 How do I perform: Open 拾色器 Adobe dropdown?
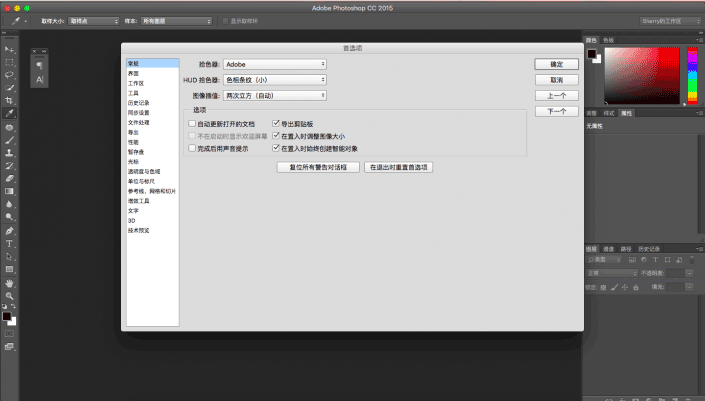pos(275,64)
